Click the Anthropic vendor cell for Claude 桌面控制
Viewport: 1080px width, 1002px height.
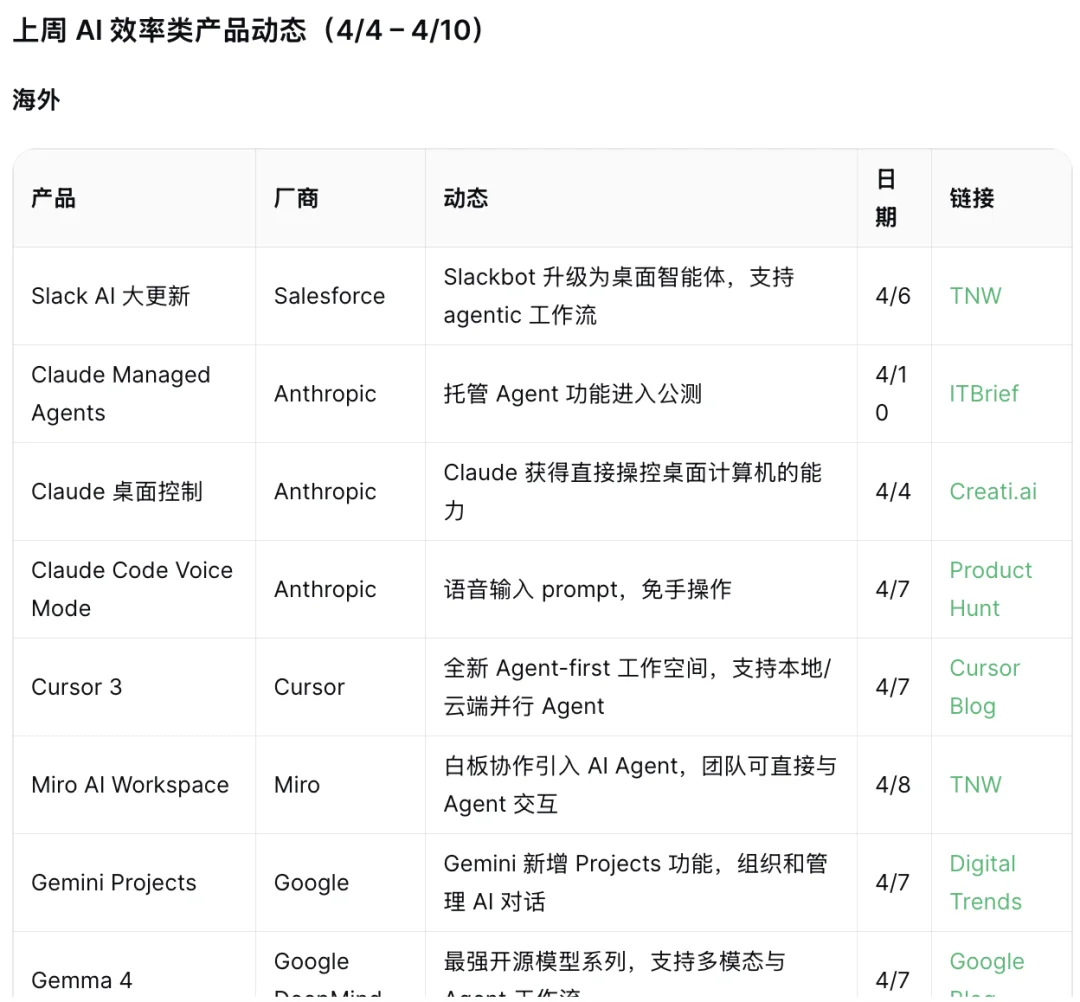click(x=325, y=491)
